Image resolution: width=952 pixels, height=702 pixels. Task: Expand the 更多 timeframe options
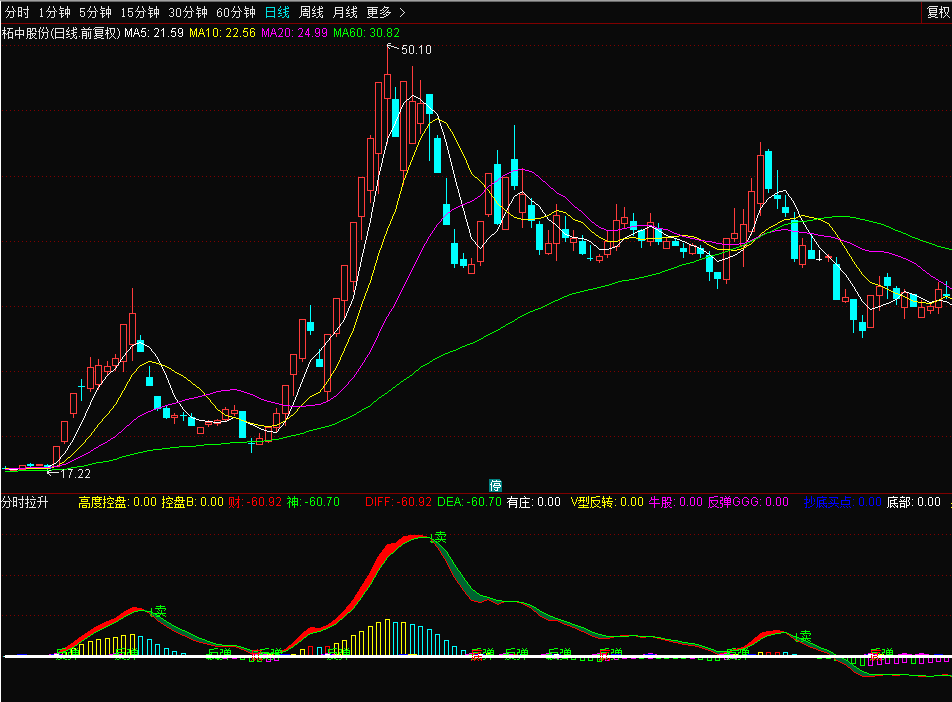point(386,12)
